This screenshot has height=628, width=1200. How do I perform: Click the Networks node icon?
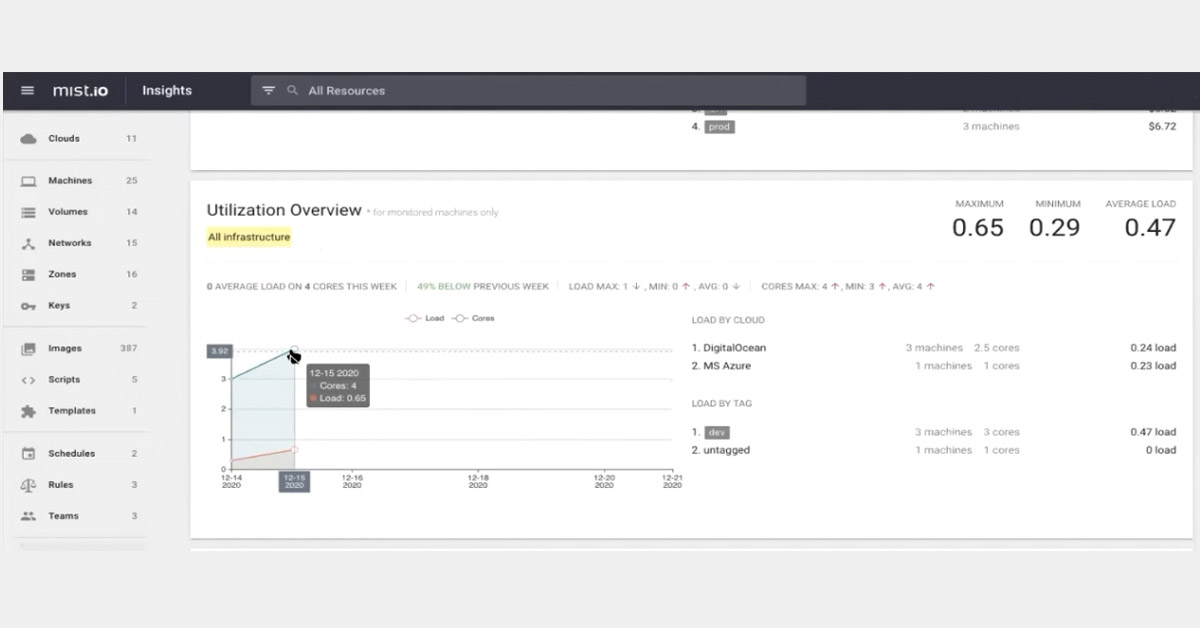(x=27, y=243)
